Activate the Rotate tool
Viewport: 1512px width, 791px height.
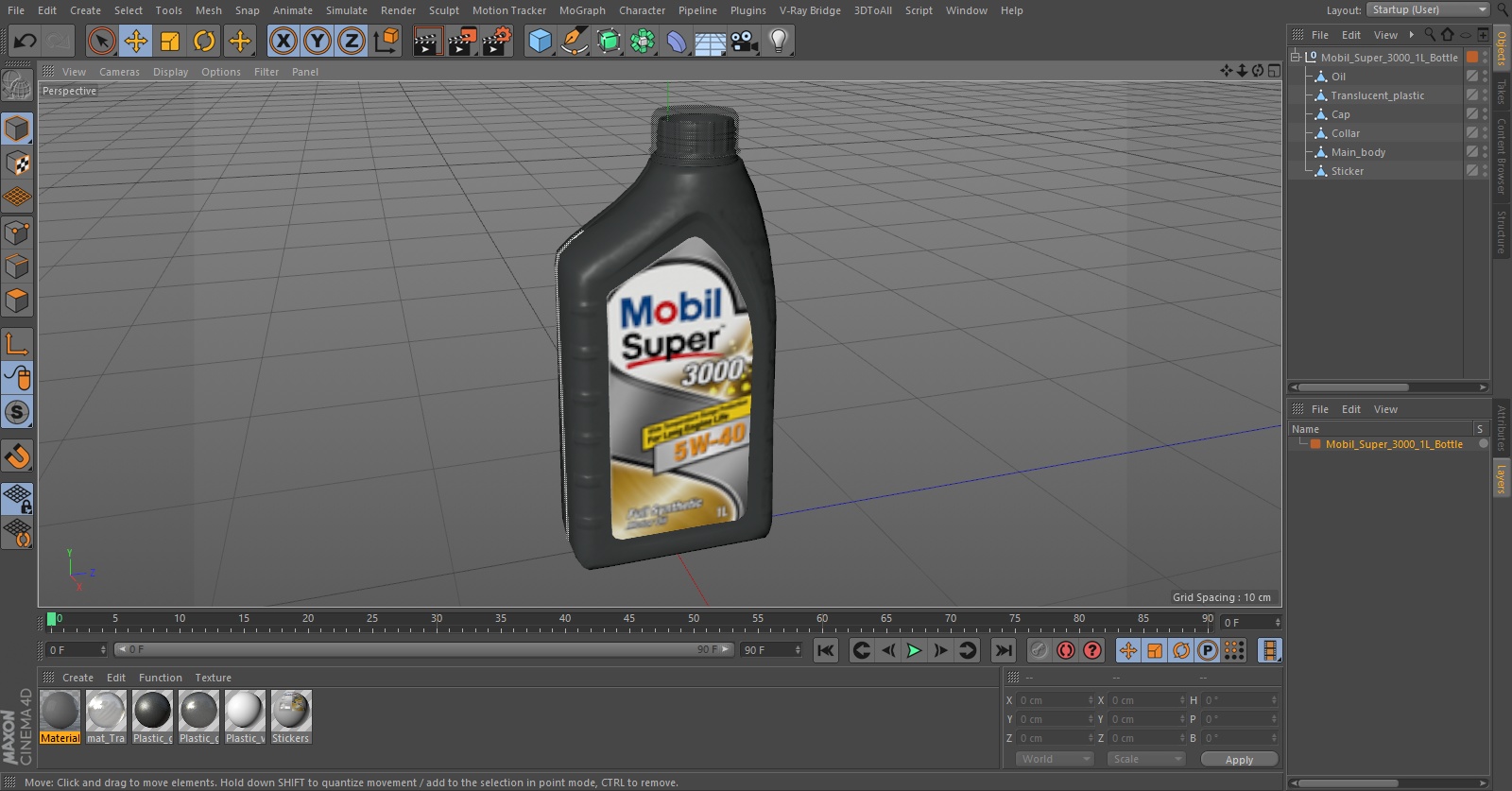[x=204, y=41]
